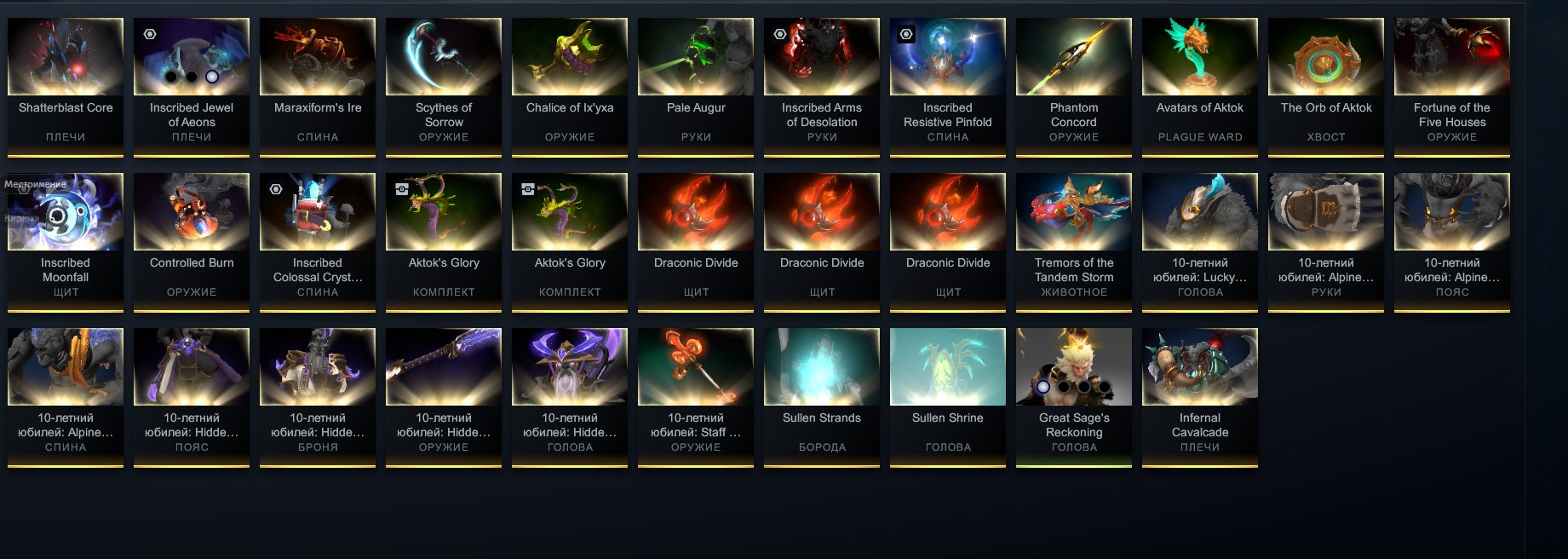Image resolution: width=1568 pixels, height=559 pixels.
Task: Select the Phantom Concord spear item
Action: [x=1074, y=87]
